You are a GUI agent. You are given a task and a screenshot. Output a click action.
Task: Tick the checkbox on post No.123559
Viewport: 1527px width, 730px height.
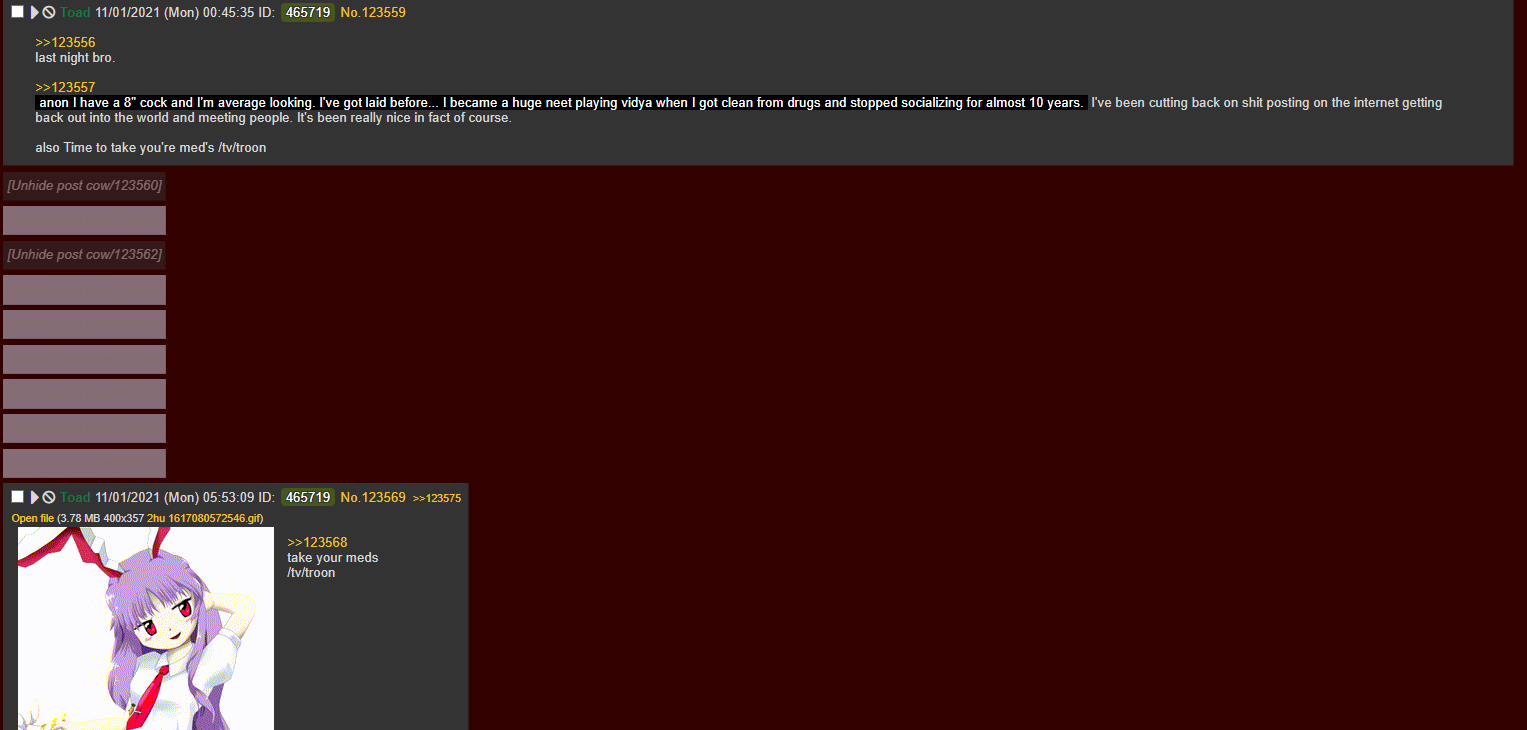coord(18,12)
